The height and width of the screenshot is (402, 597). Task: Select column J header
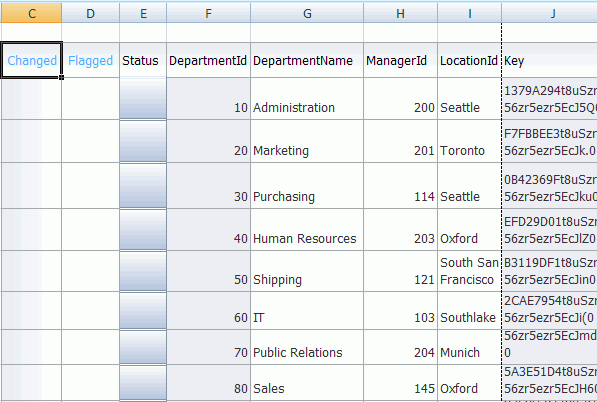549,13
